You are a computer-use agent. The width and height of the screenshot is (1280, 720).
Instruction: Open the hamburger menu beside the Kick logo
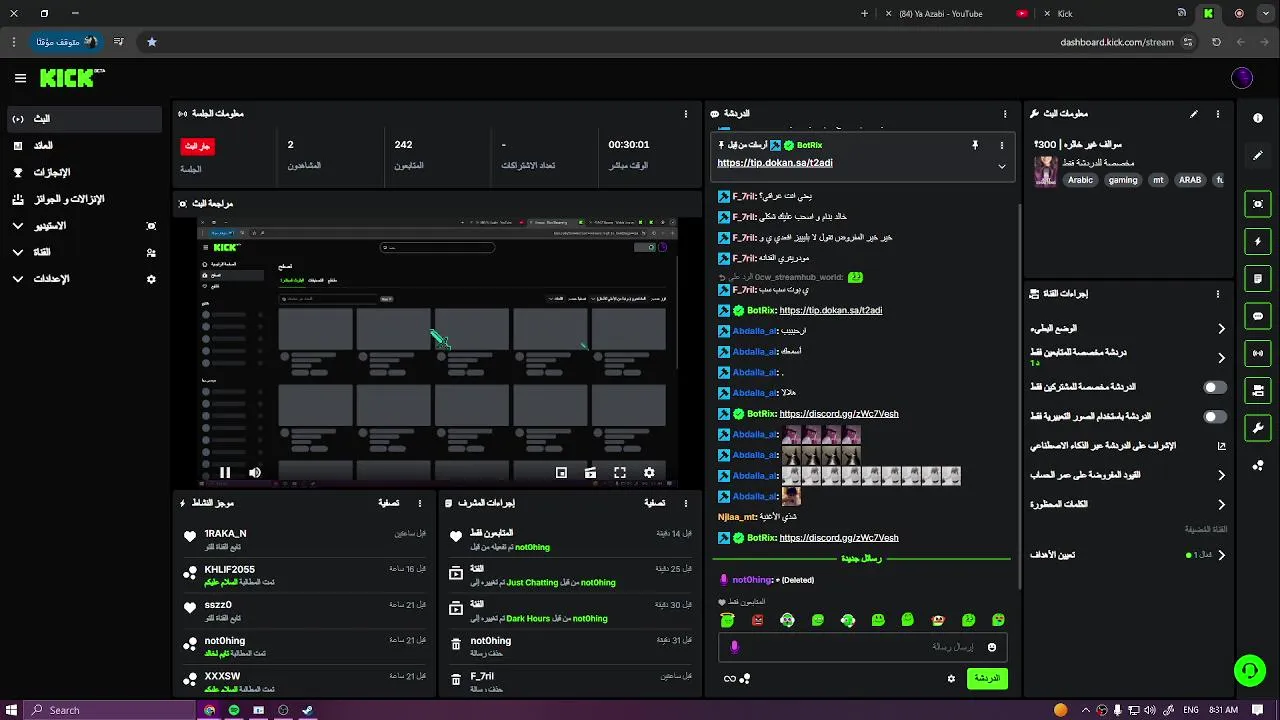(x=20, y=78)
